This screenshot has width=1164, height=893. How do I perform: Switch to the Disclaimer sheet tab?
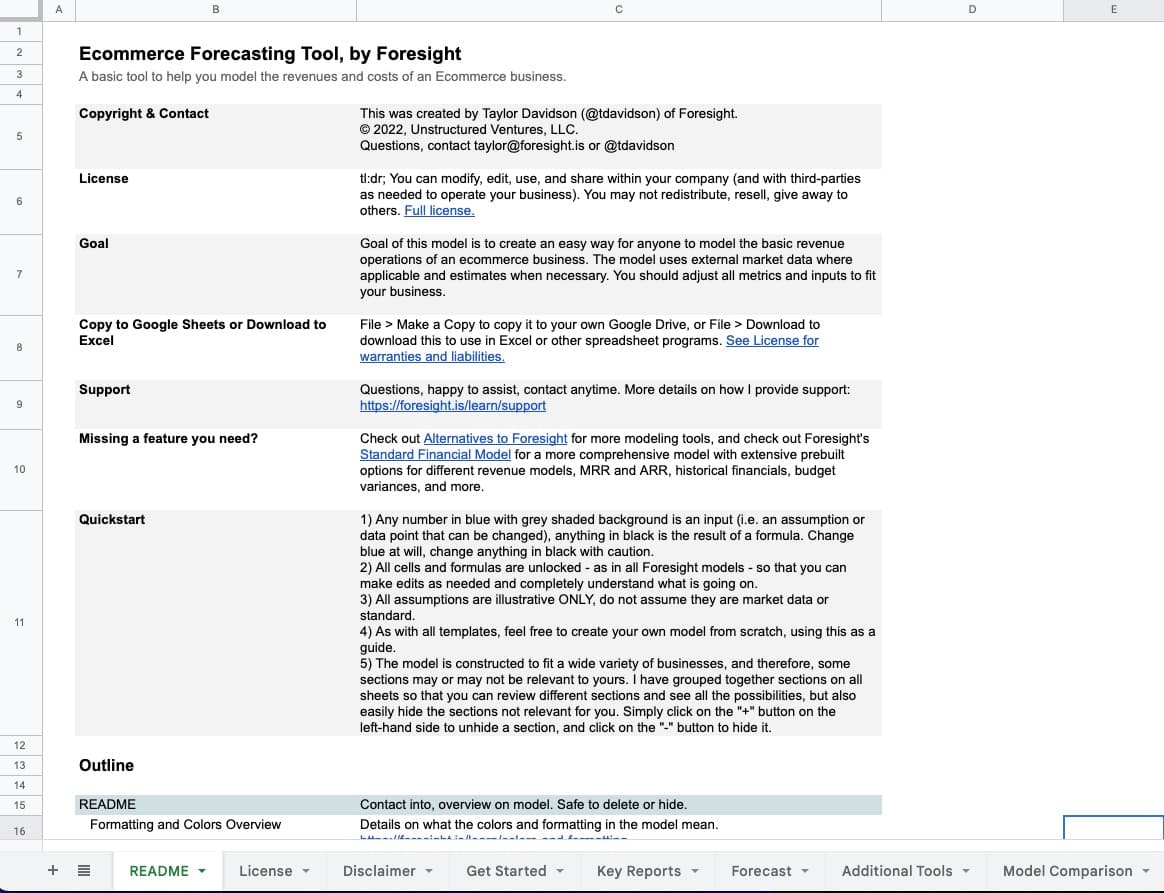pos(379,871)
